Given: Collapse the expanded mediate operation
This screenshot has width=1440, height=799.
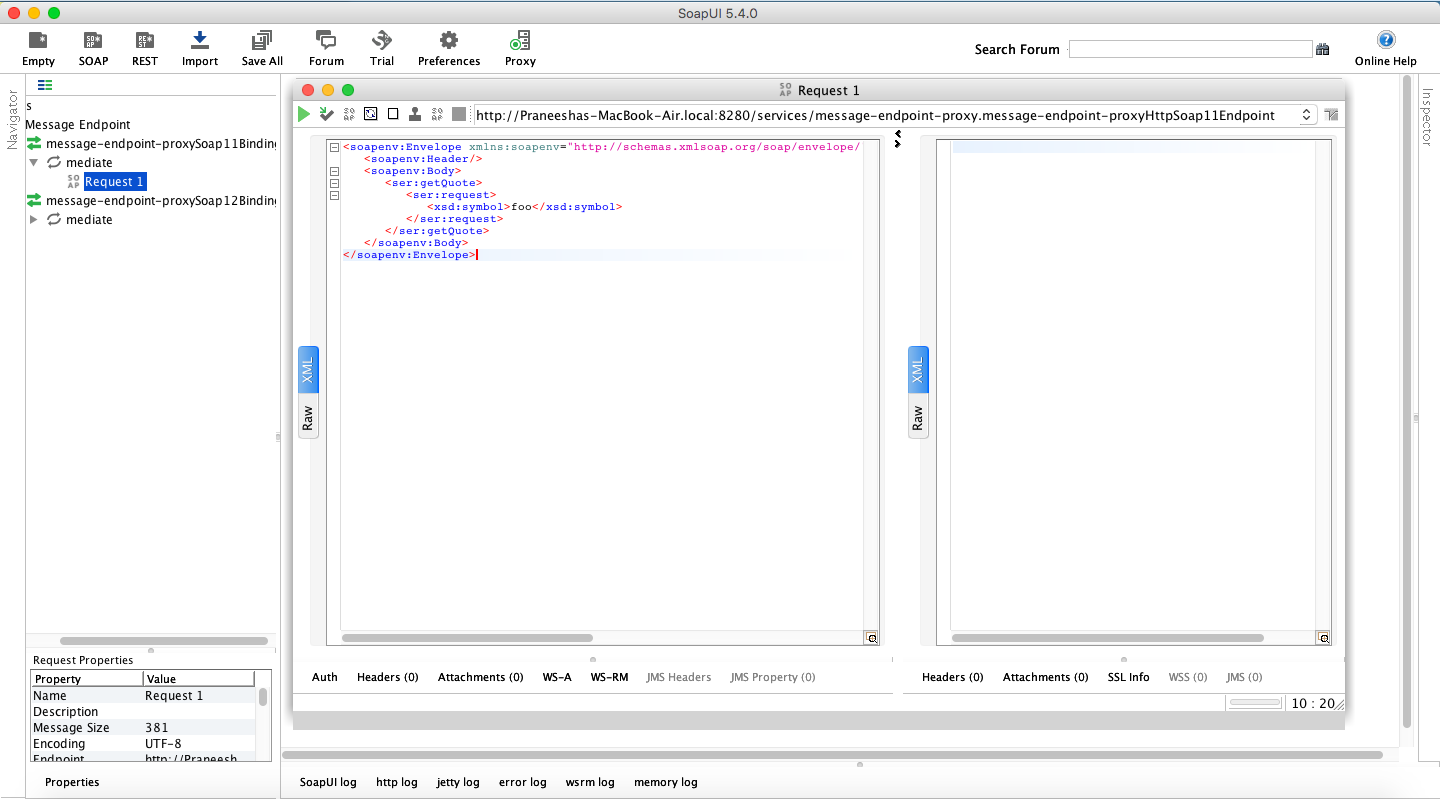Looking at the screenshot, I should tap(35, 162).
